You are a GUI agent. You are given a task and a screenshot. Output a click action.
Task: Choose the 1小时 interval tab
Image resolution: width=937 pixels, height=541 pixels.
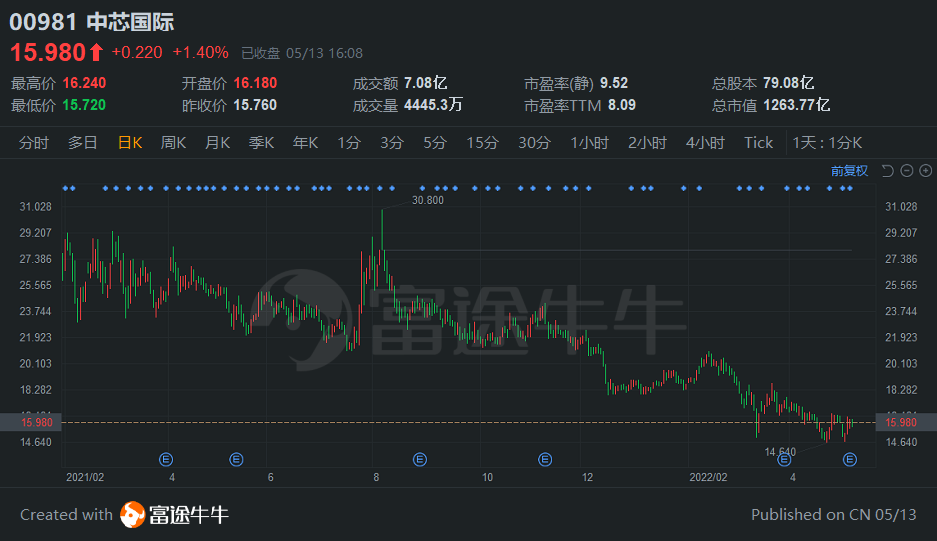coord(589,143)
